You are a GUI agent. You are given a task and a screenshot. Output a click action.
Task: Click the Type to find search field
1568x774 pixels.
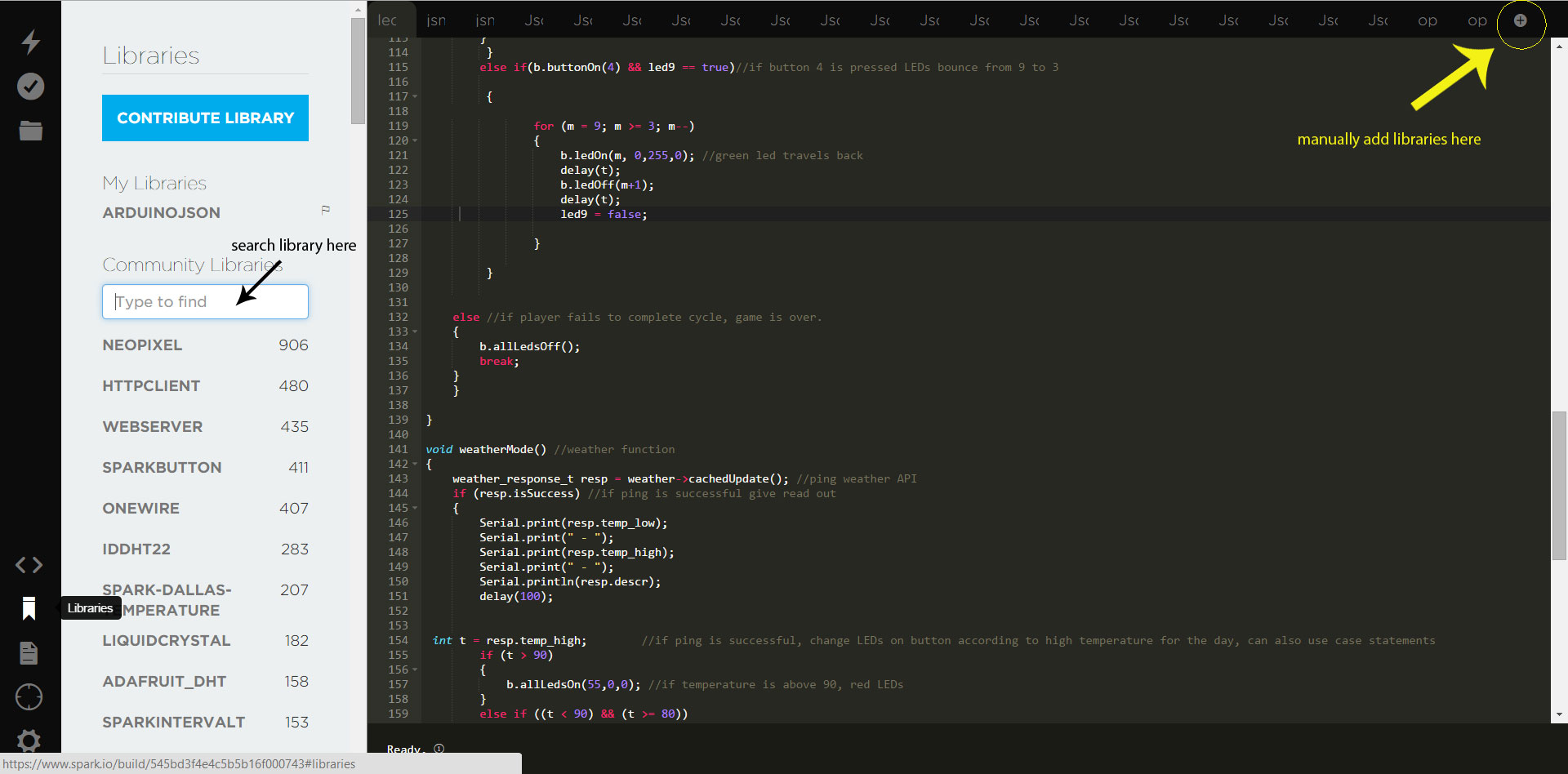coord(205,301)
